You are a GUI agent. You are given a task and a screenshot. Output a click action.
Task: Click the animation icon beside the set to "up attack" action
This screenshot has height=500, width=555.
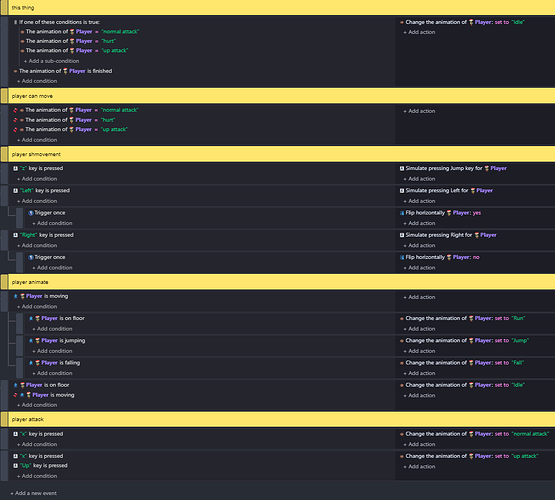[x=402, y=456]
